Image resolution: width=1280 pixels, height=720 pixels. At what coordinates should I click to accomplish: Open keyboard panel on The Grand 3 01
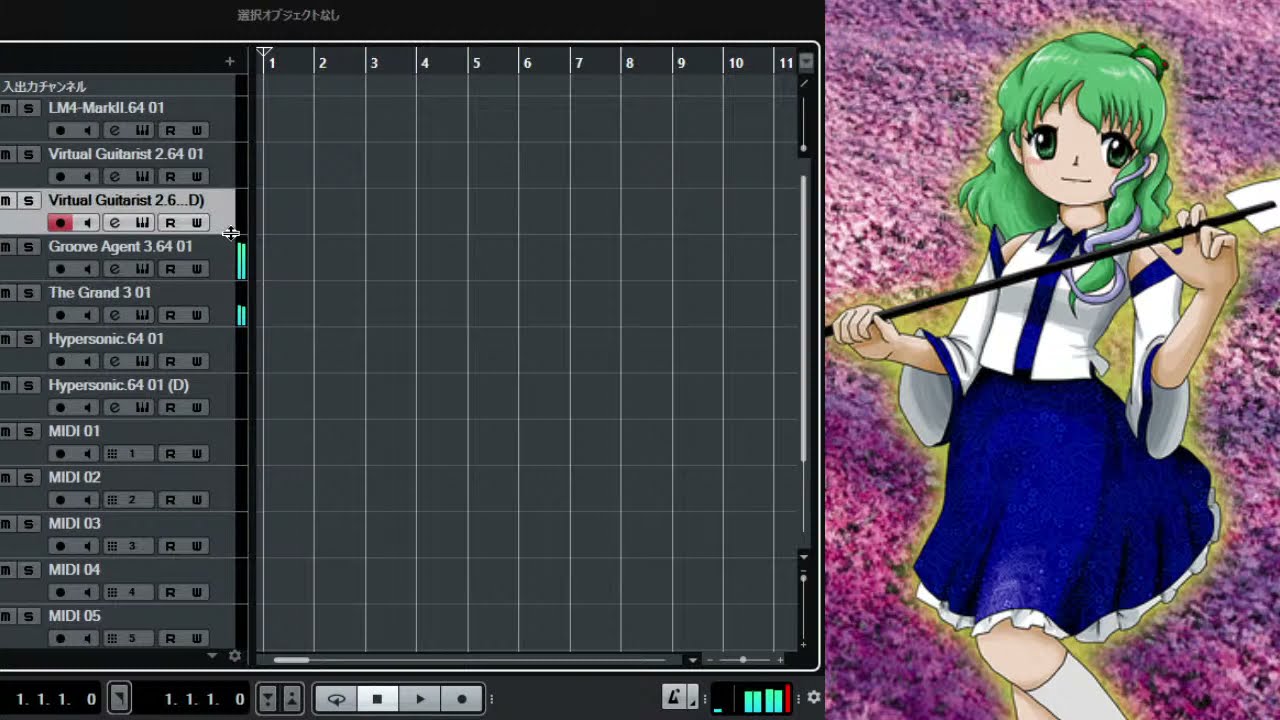[x=142, y=315]
